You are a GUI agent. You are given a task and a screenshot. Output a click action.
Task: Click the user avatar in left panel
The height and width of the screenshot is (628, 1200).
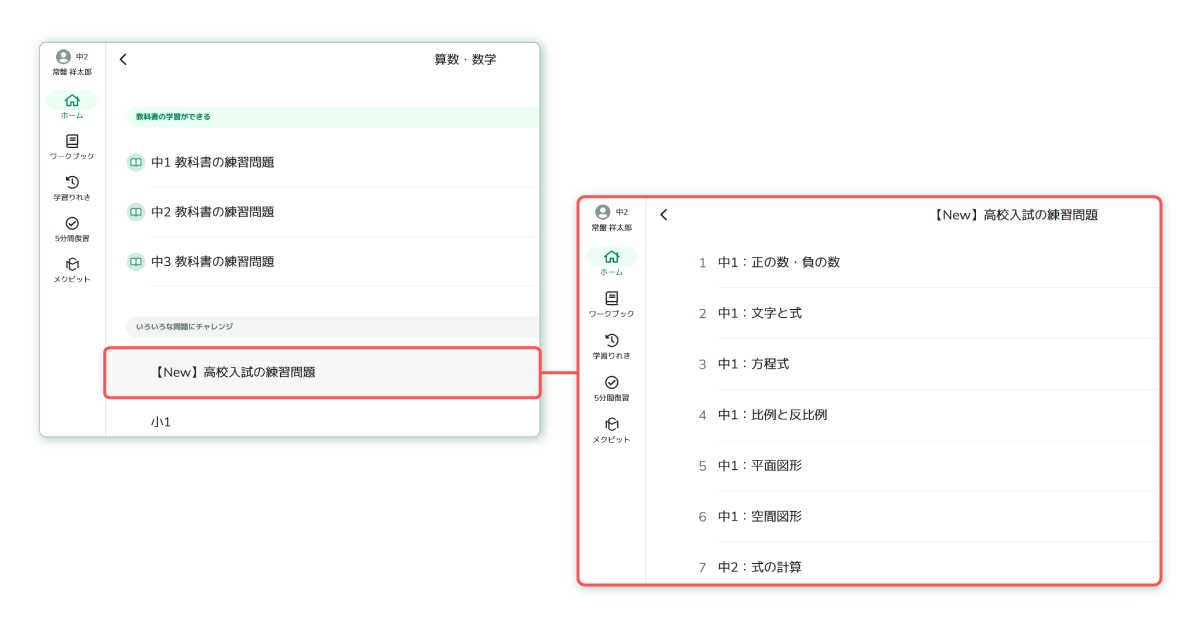(63, 57)
